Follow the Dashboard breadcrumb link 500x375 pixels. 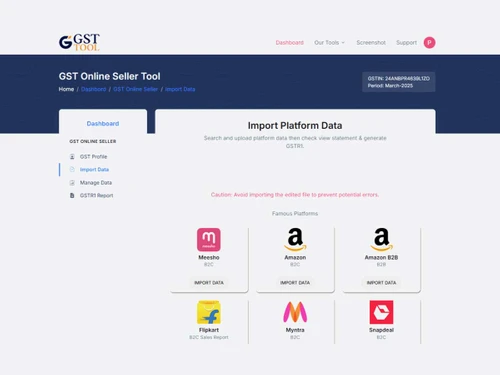(x=94, y=89)
